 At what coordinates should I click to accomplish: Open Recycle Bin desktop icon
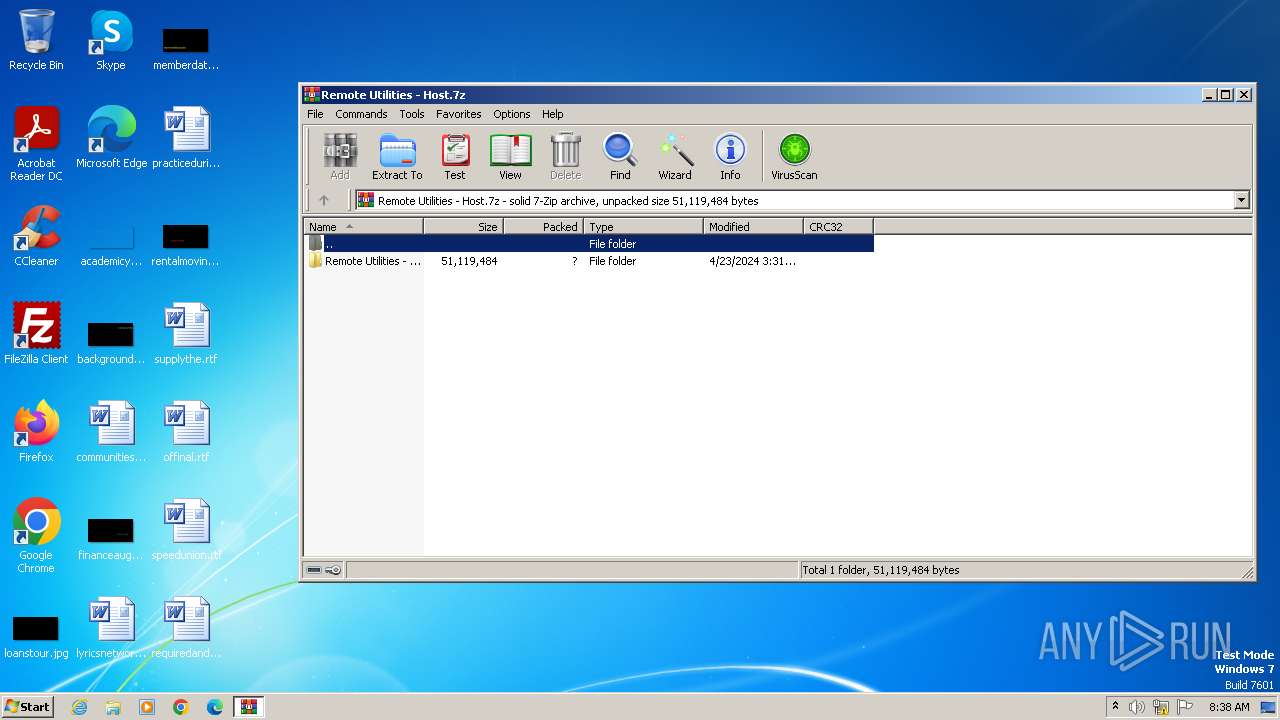point(36,40)
